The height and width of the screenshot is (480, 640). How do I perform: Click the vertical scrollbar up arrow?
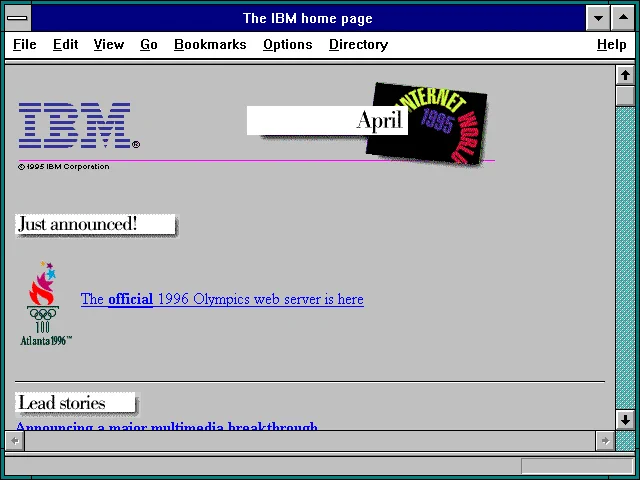625,76
